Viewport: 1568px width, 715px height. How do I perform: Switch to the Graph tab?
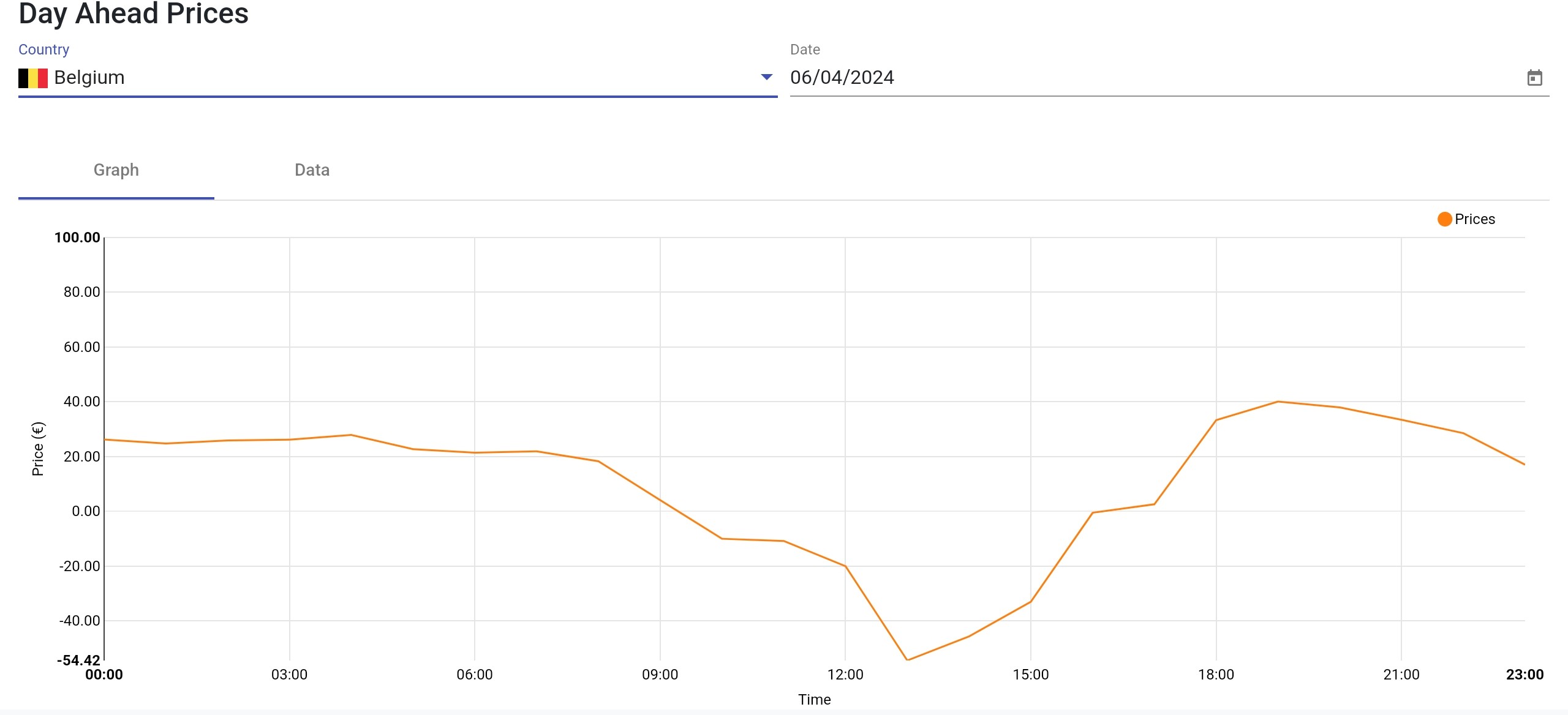click(x=116, y=170)
